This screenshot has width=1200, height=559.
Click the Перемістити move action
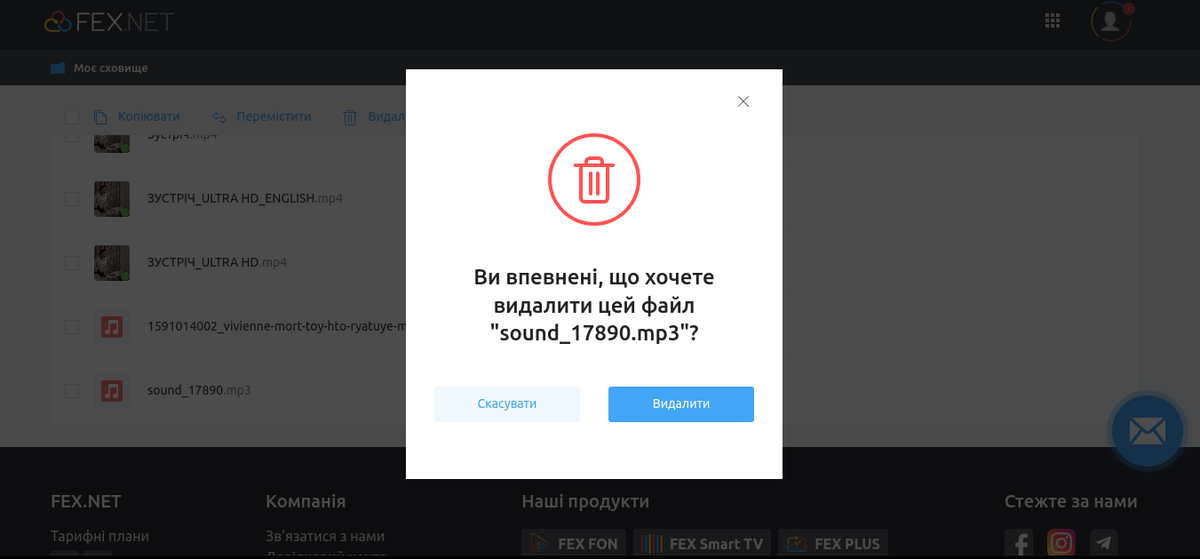tap(261, 117)
